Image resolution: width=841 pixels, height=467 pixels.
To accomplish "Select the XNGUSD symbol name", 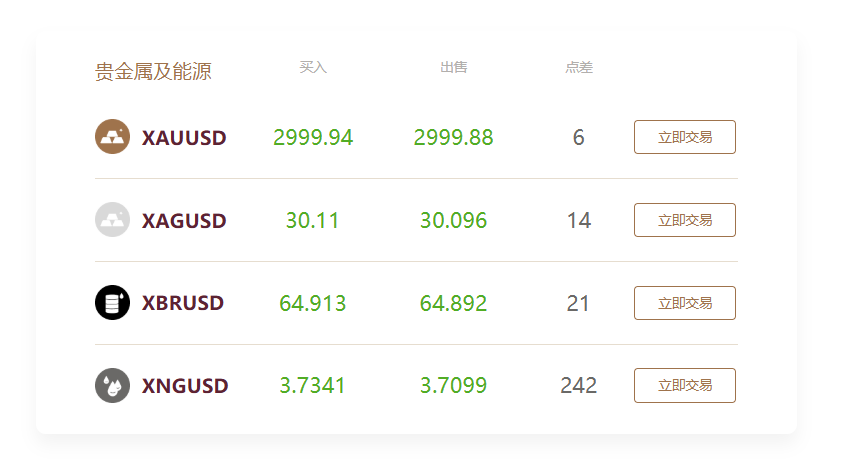I will tap(185, 386).
